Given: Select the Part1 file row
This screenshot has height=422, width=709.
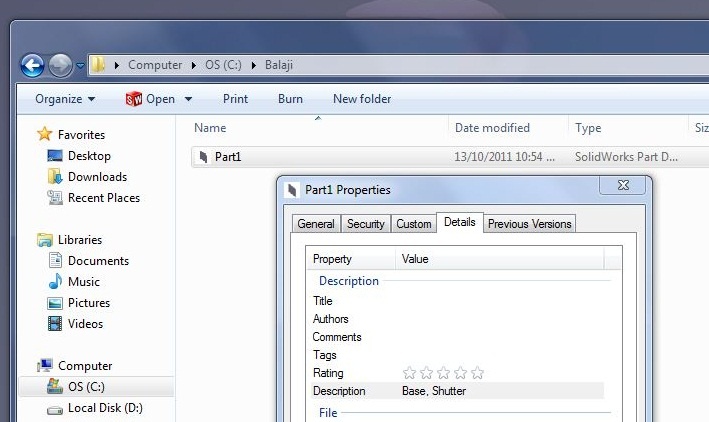Looking at the screenshot, I should pyautogui.click(x=450, y=157).
